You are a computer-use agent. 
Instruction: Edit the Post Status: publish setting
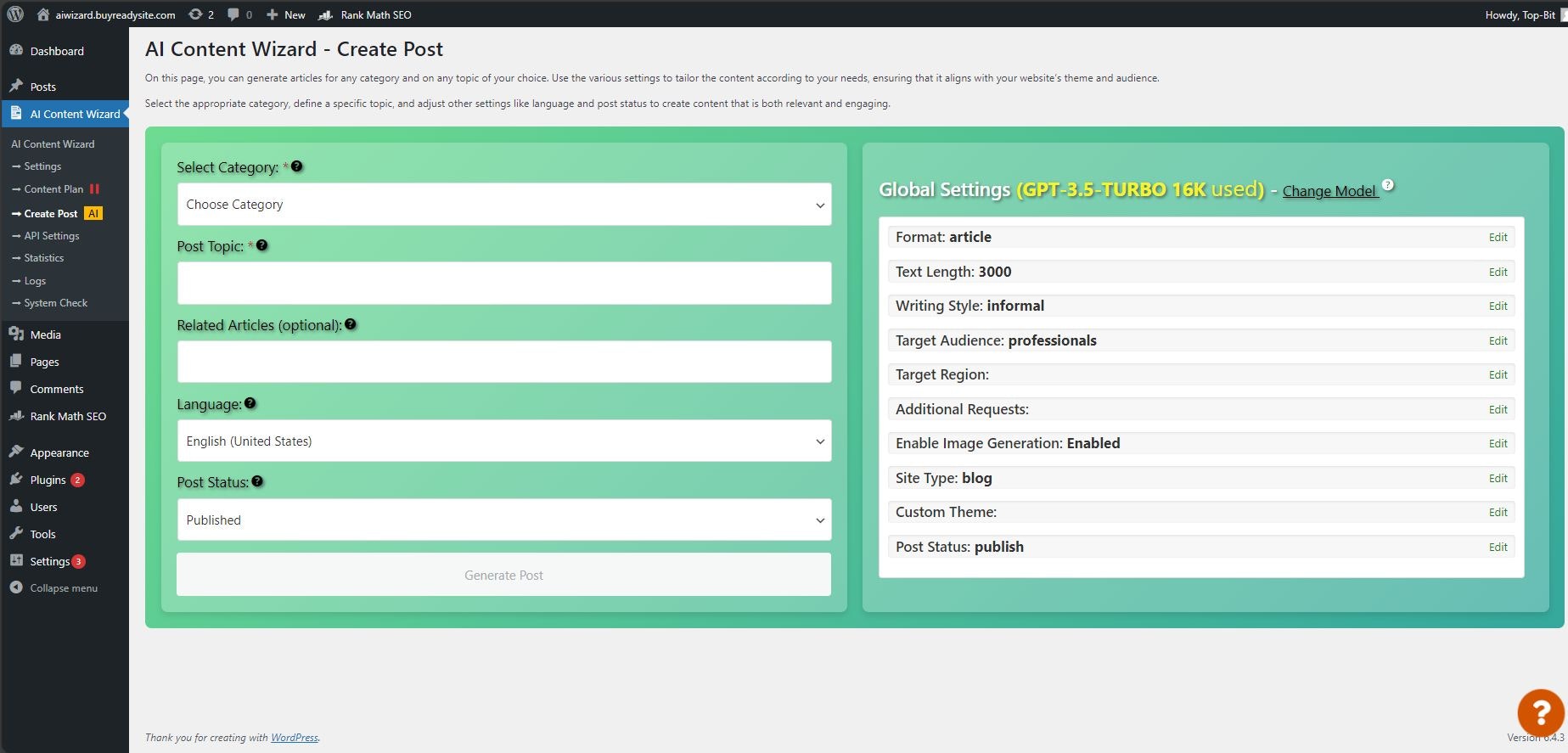pyautogui.click(x=1498, y=547)
